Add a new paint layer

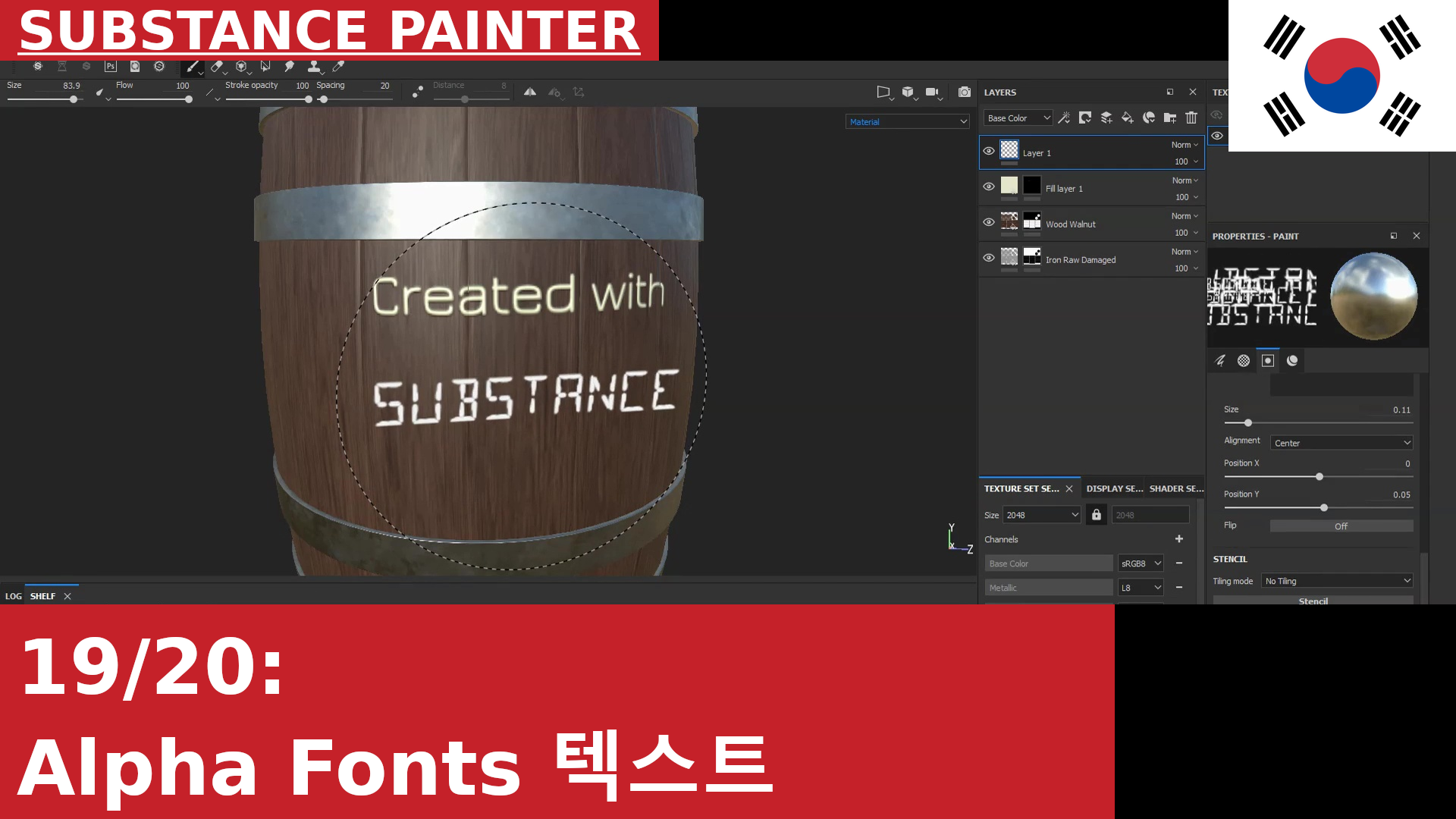coord(1106,118)
